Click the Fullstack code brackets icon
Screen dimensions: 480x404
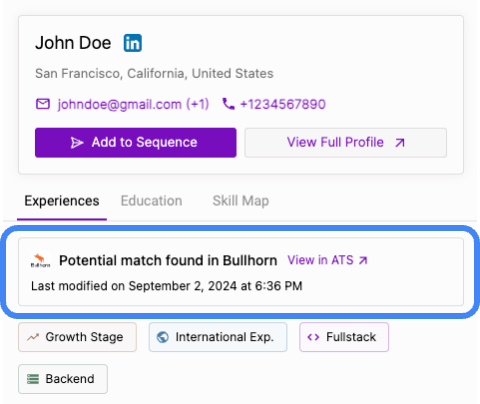pyautogui.click(x=313, y=337)
